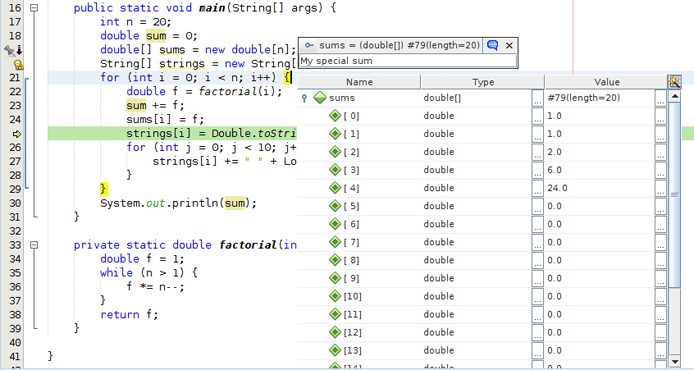Open type editor '...' in row [ 1]
This screenshot has height=370, width=694.
pyautogui.click(x=537, y=134)
